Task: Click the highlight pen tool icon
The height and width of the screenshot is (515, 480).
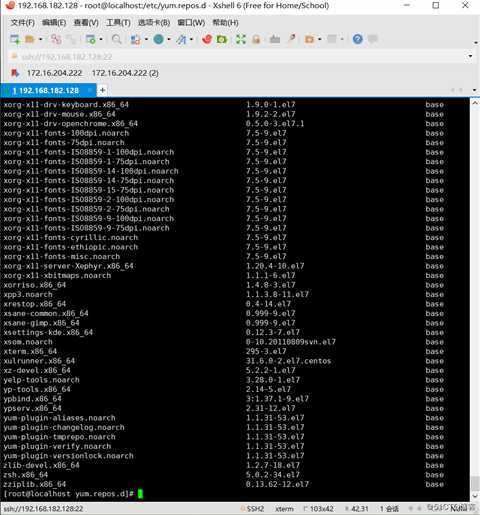Action: 292,39
